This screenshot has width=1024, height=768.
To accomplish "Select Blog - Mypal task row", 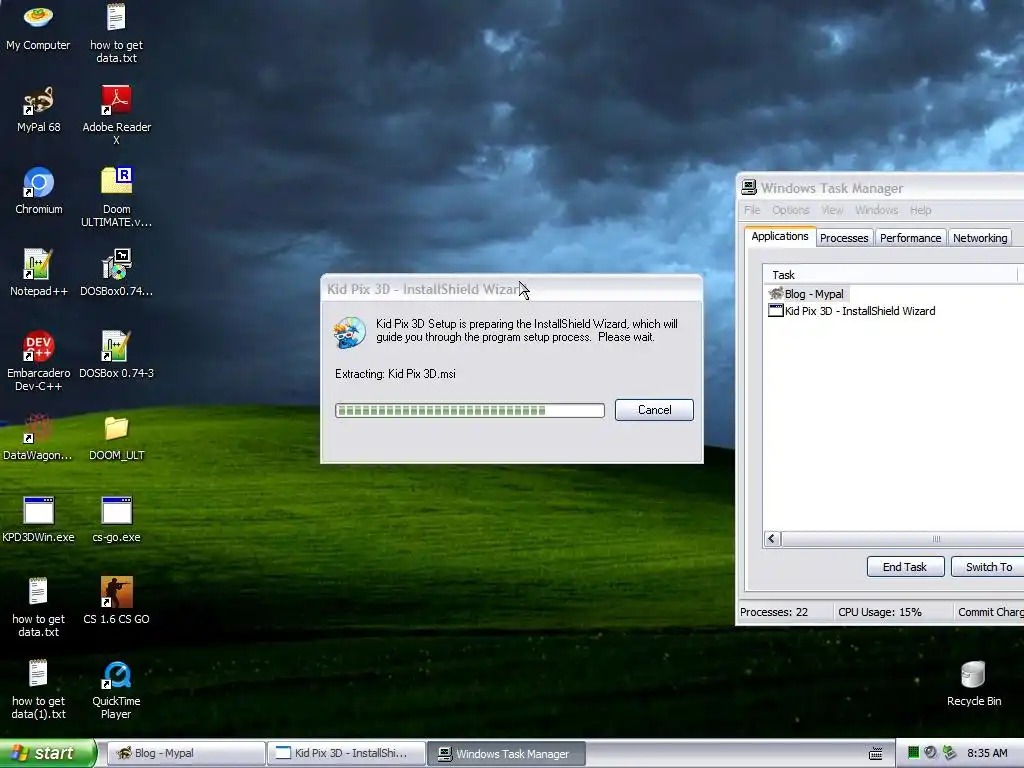I will point(807,294).
